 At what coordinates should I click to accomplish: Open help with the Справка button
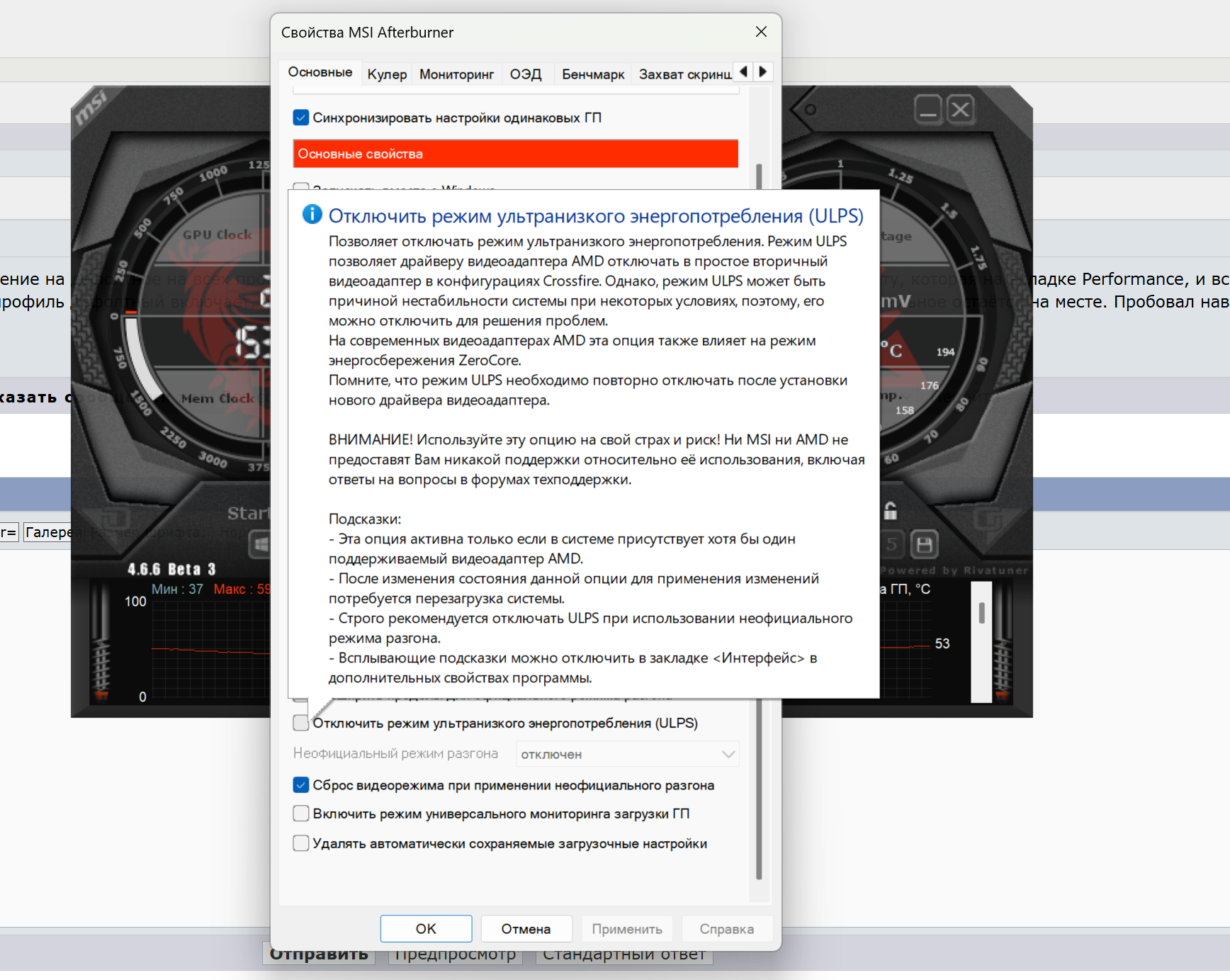(x=727, y=929)
